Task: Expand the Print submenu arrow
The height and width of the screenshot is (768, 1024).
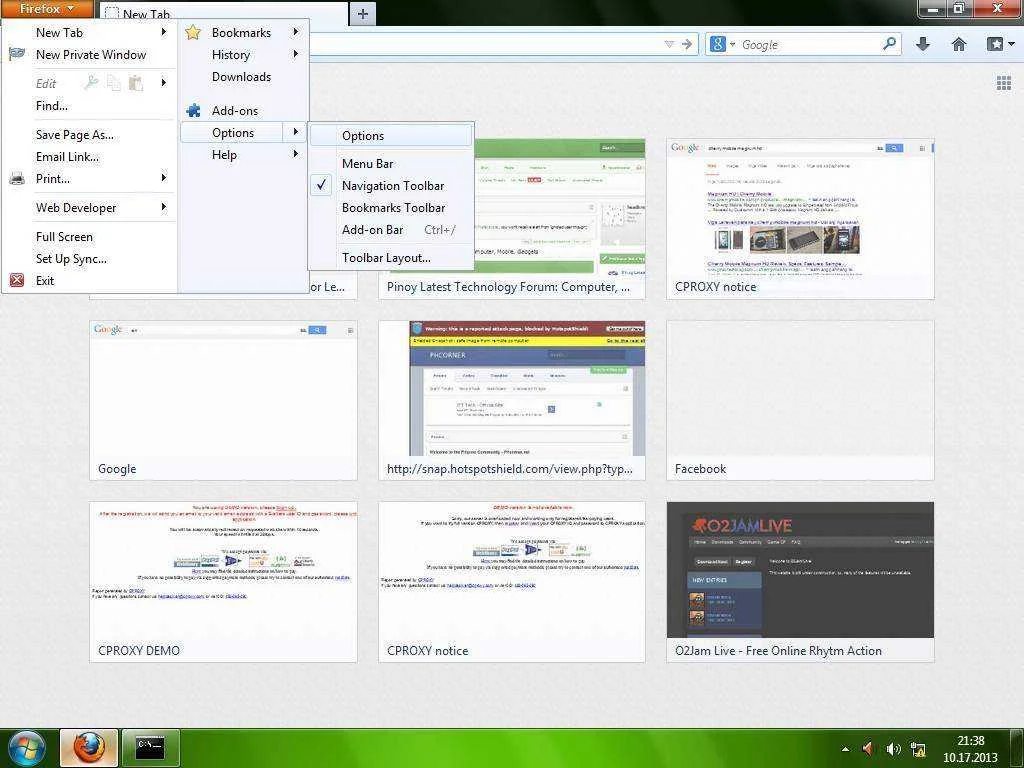Action: [163, 178]
